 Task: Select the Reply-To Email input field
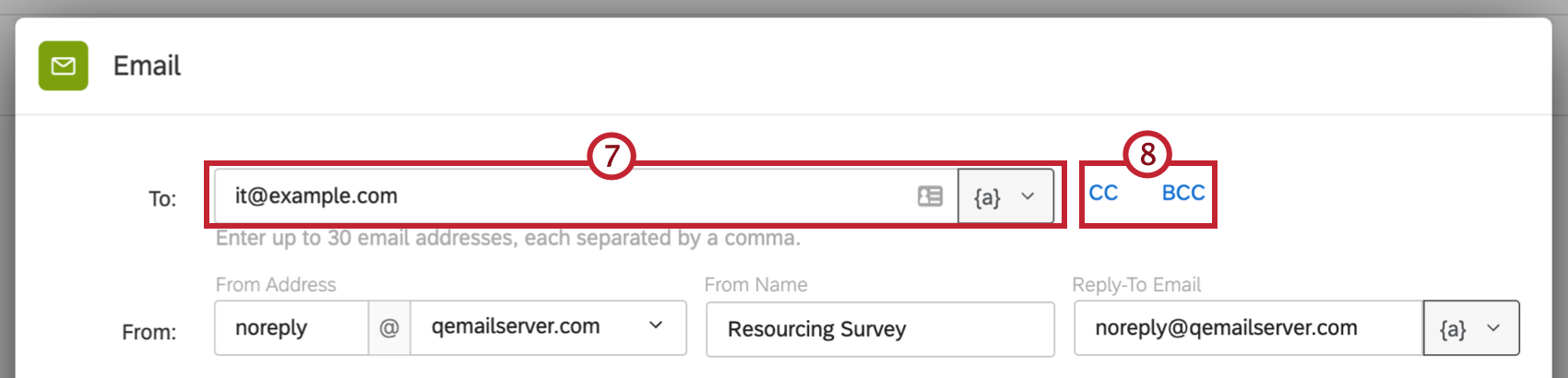click(x=1247, y=328)
